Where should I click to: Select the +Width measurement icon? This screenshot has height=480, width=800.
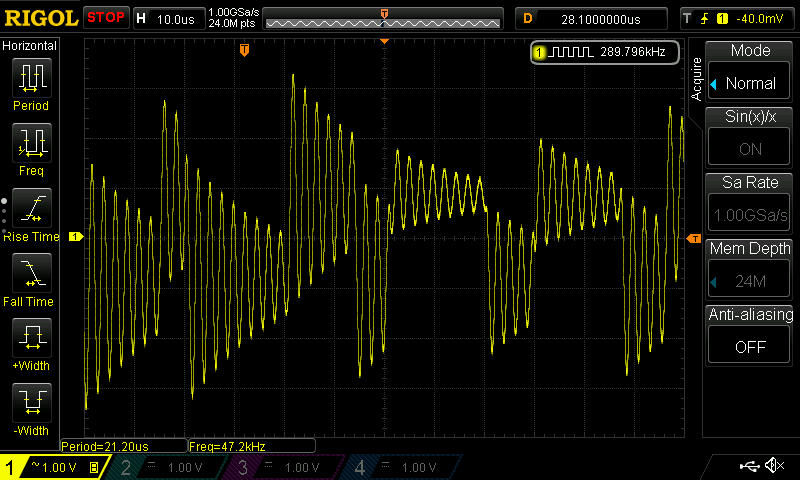[x=31, y=339]
